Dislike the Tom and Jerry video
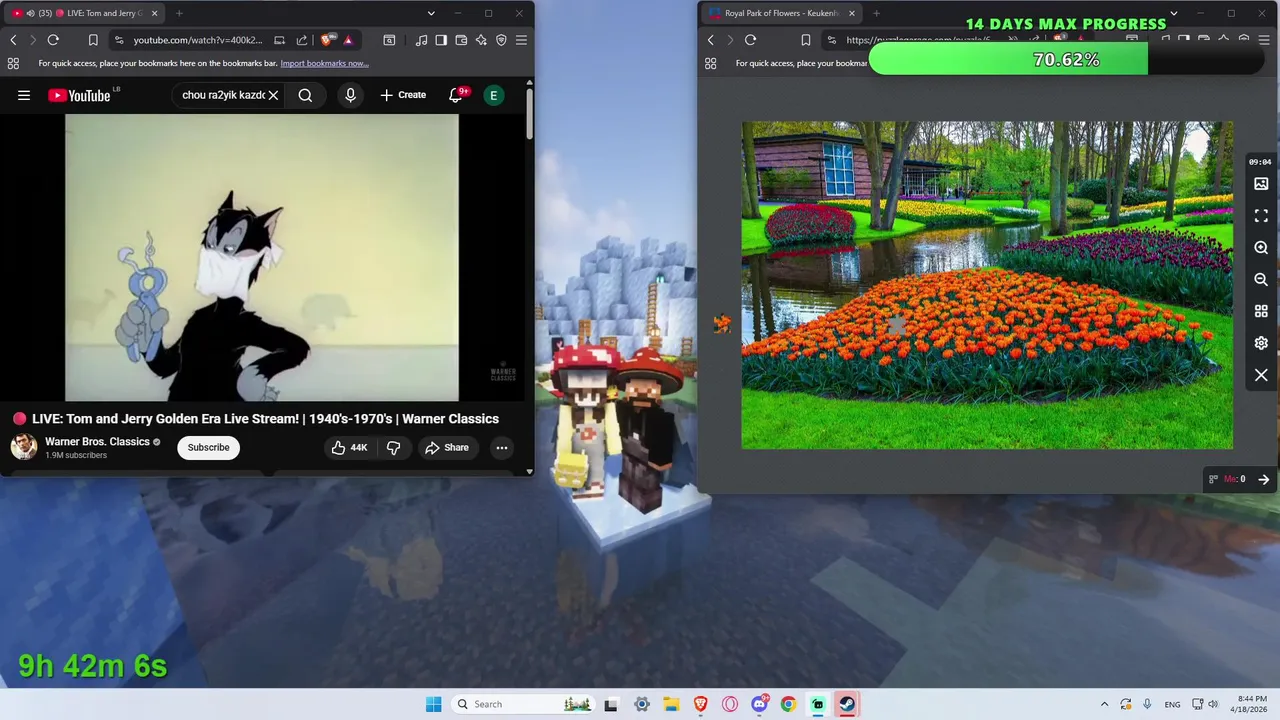Image resolution: width=1280 pixels, height=720 pixels. pyautogui.click(x=393, y=447)
